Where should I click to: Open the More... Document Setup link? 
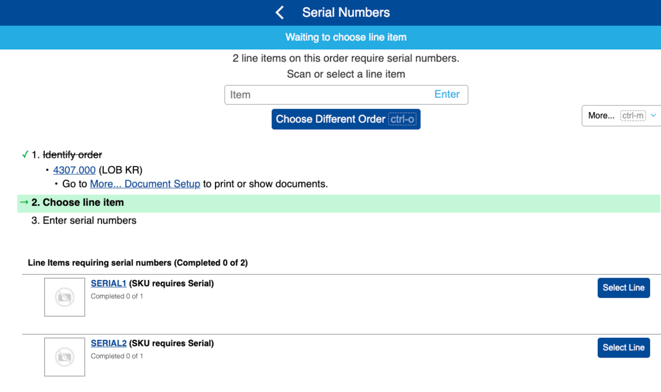(145, 184)
